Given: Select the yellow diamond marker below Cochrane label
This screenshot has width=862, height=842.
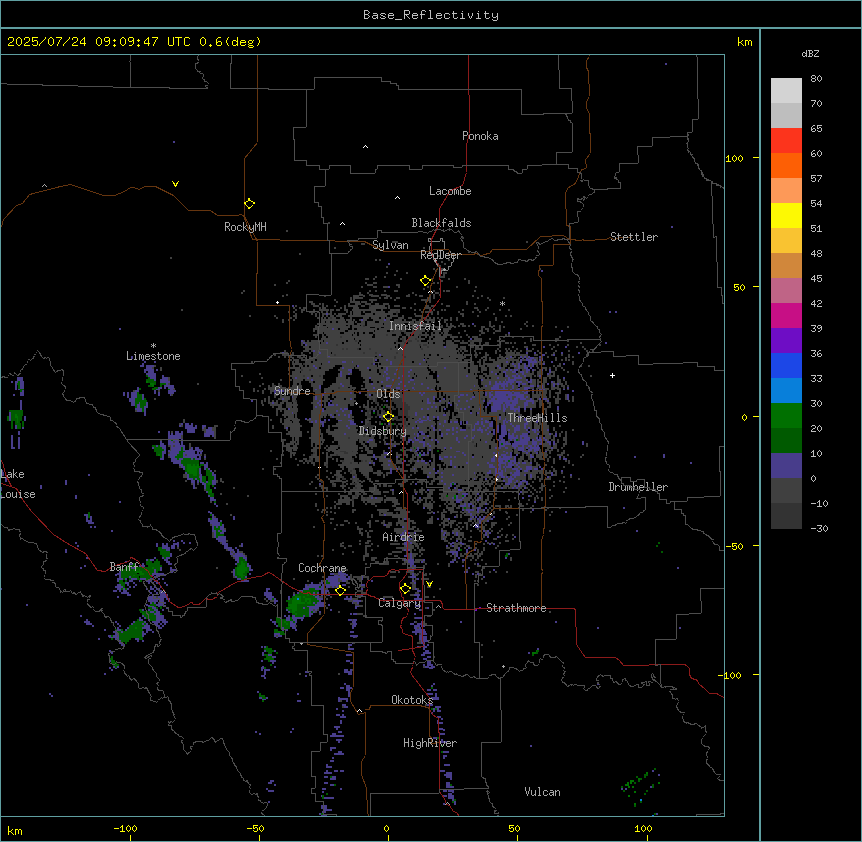Looking at the screenshot, I should (x=340, y=590).
